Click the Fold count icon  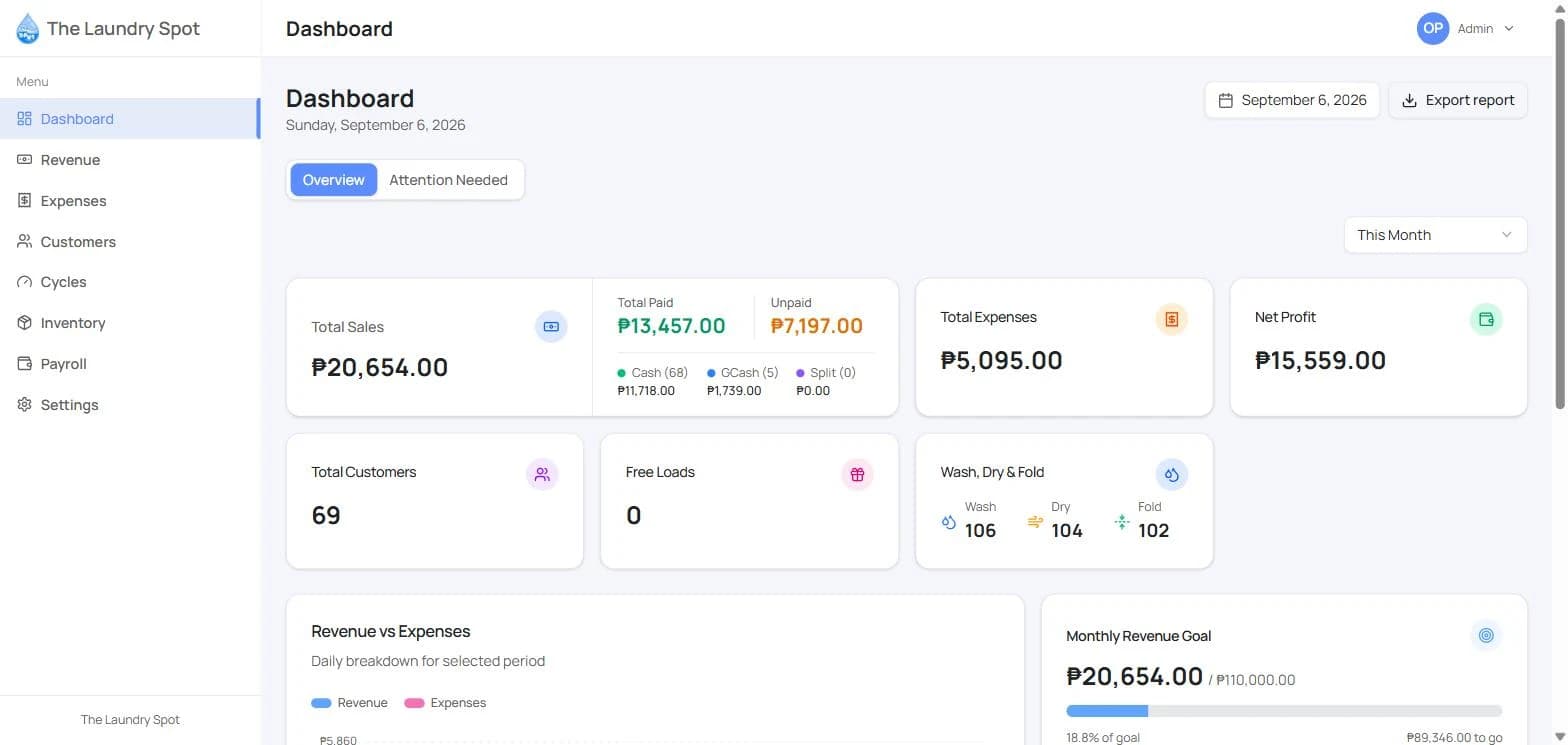(x=1121, y=522)
